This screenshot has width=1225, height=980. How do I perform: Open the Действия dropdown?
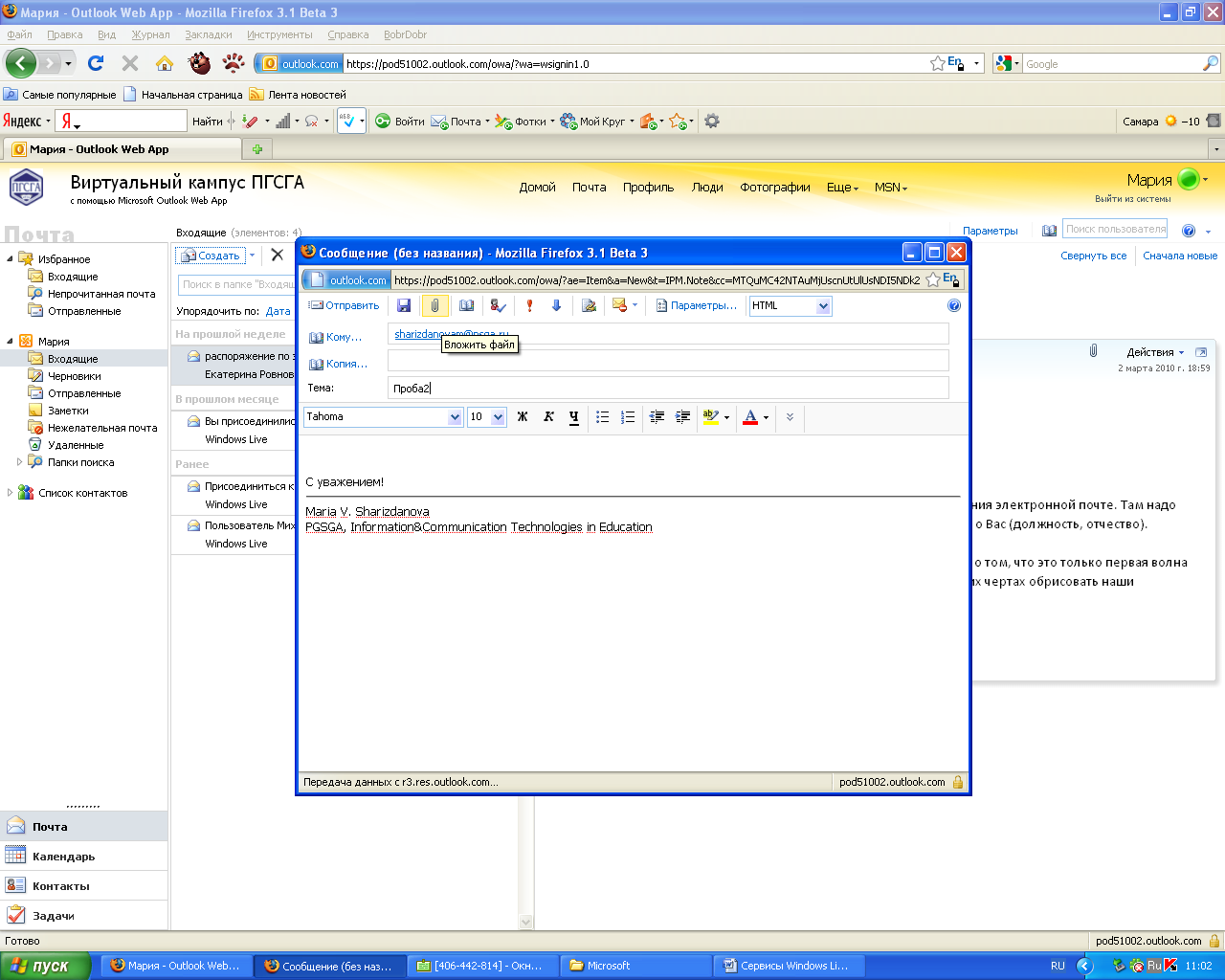(x=1155, y=352)
